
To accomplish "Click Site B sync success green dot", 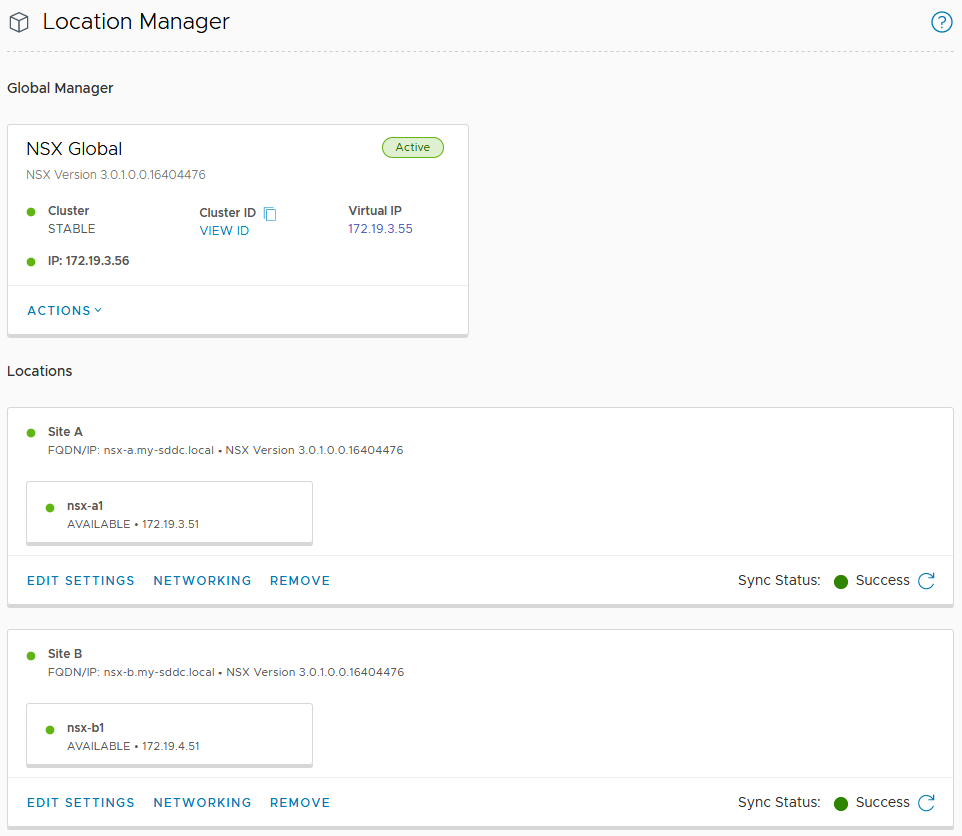I will [x=841, y=803].
